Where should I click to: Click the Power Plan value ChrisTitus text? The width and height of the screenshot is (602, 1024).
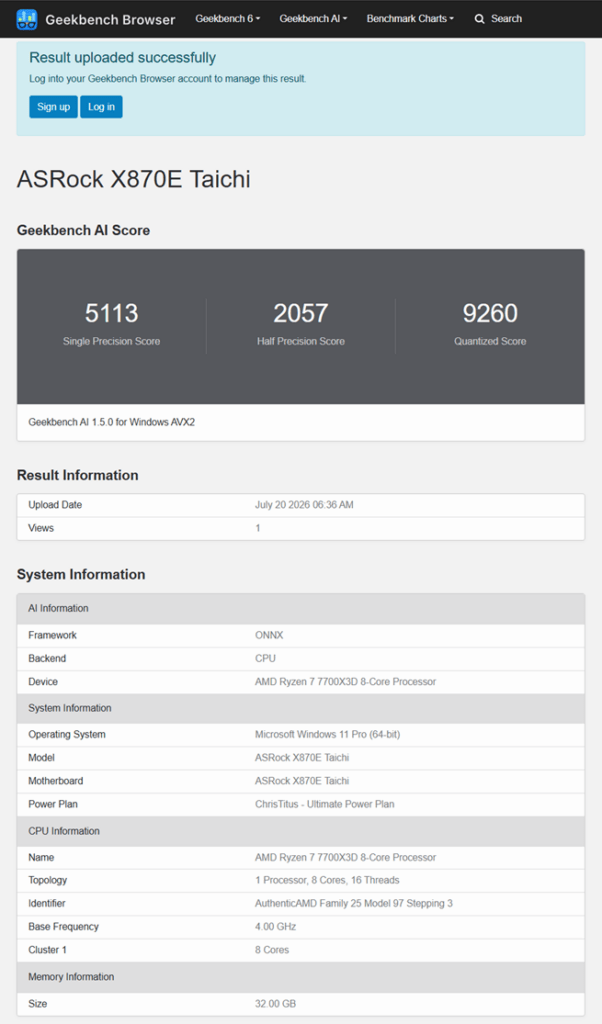pos(325,804)
